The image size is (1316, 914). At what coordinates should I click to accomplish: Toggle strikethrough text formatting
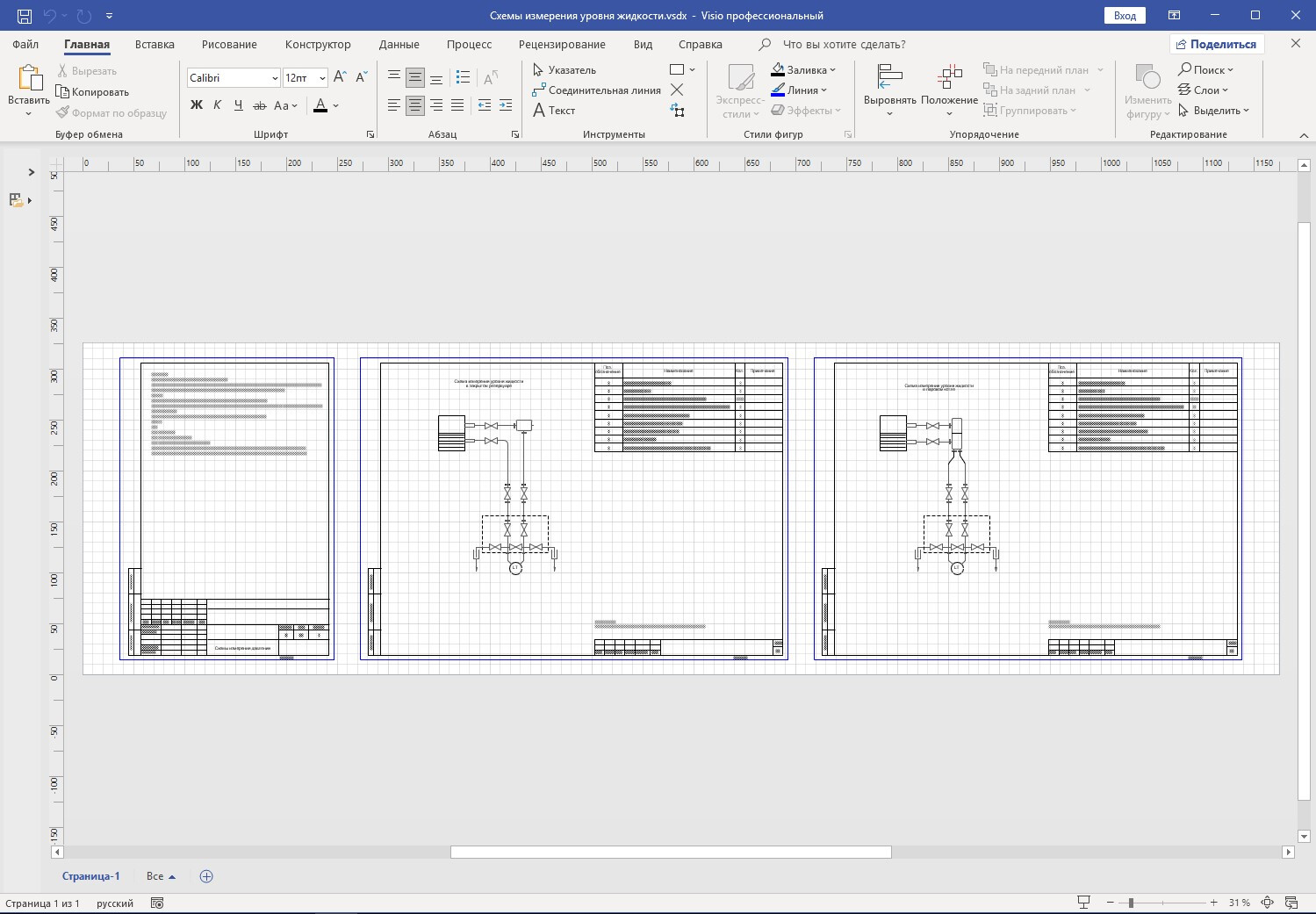260,105
